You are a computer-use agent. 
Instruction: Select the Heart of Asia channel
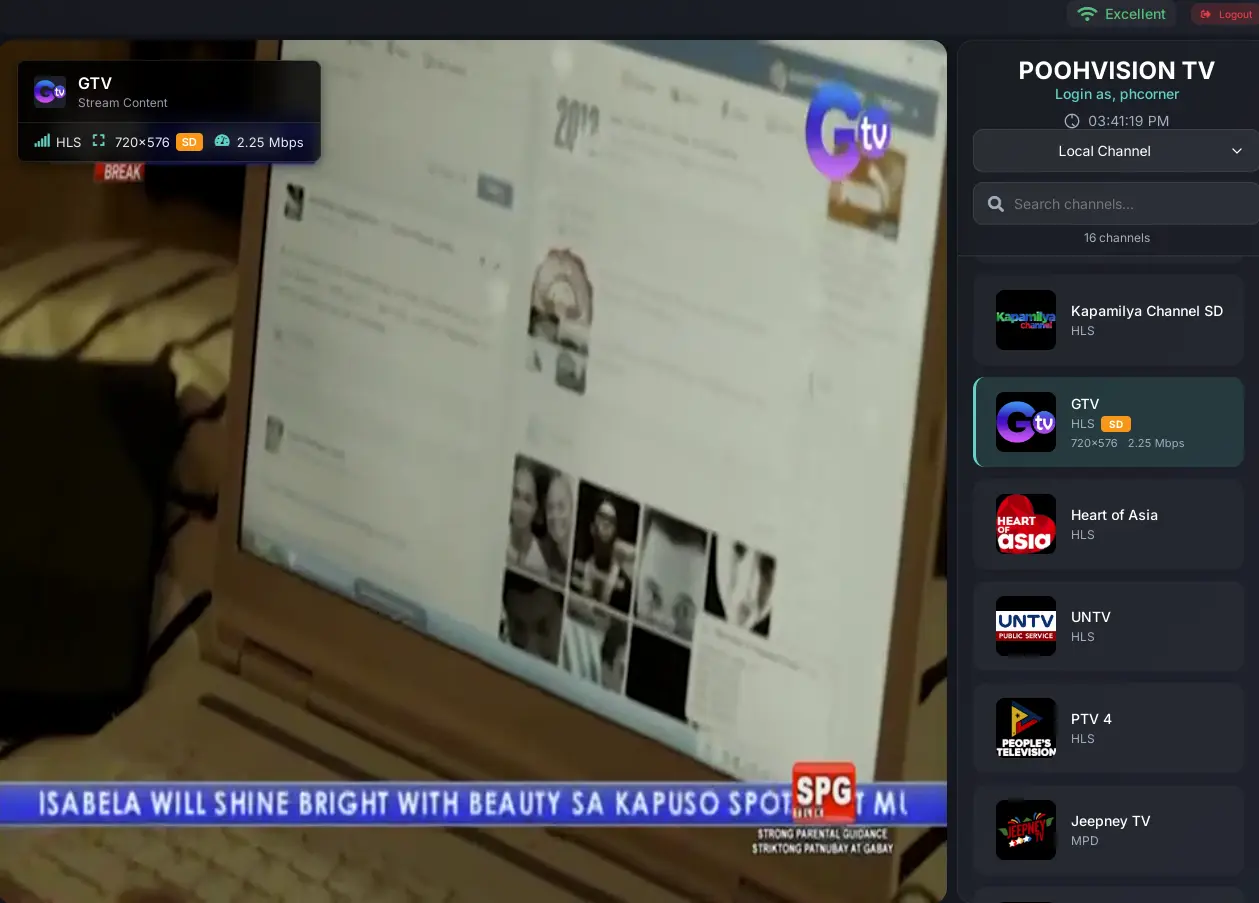(1108, 524)
